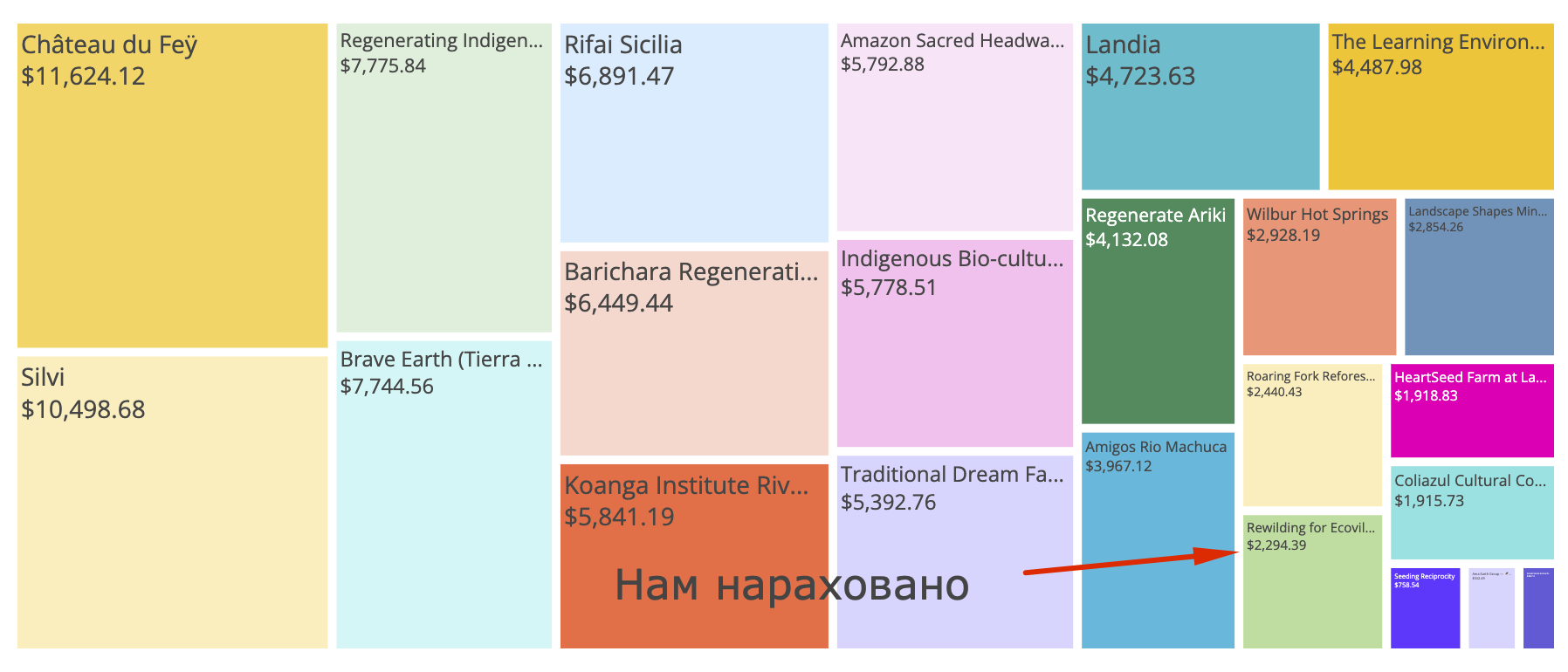Image resolution: width=1568 pixels, height=672 pixels.
Task: Select the Indigenous Bio-cultu... block
Action: [x=955, y=343]
